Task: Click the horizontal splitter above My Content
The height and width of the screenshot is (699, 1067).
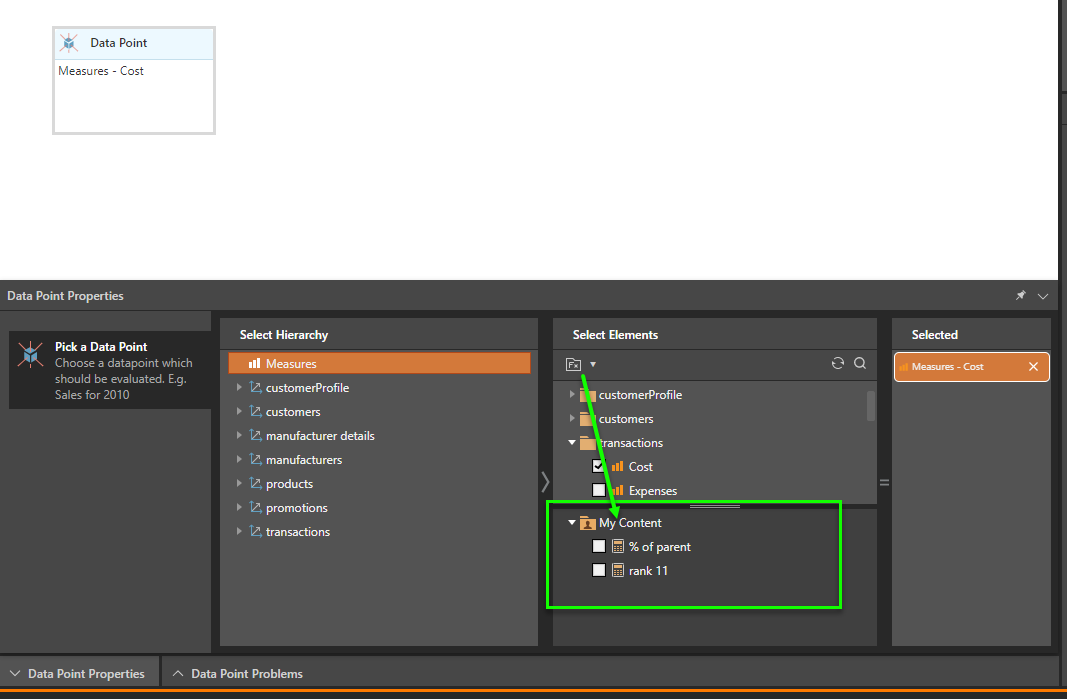Action: tap(714, 507)
